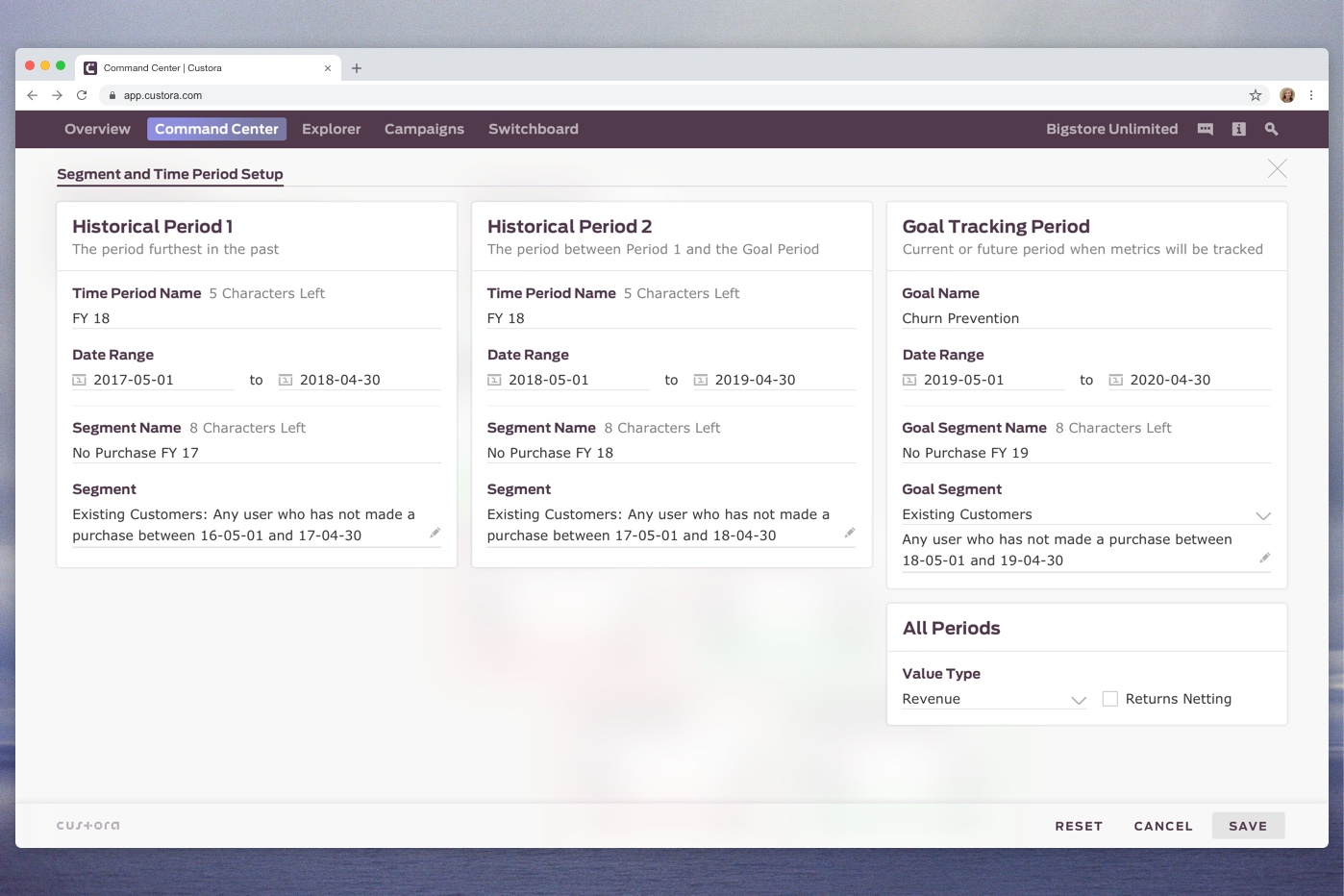This screenshot has height=896, width=1344.
Task: Click the Custora logo in footer
Action: (88, 825)
